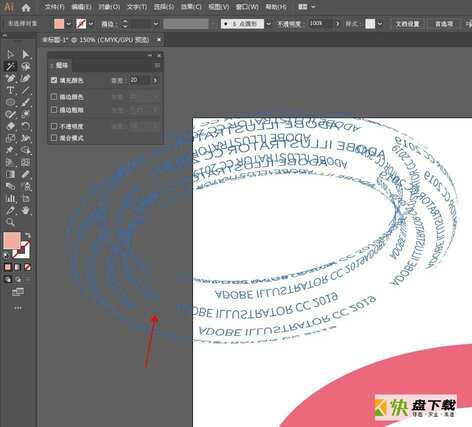Select the Blend tool
This screenshot has height=427, width=472.
(x=10, y=186)
